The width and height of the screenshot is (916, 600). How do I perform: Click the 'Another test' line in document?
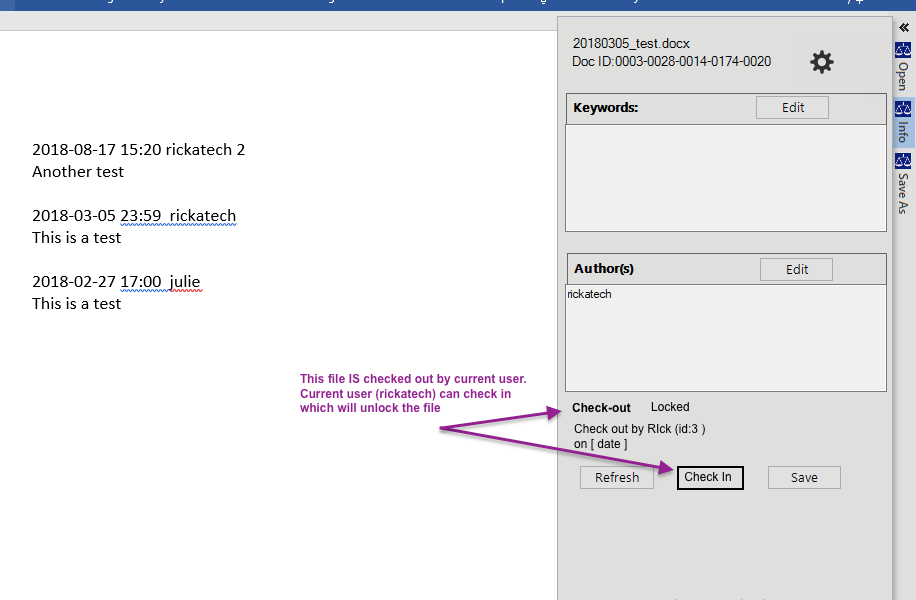[78, 172]
